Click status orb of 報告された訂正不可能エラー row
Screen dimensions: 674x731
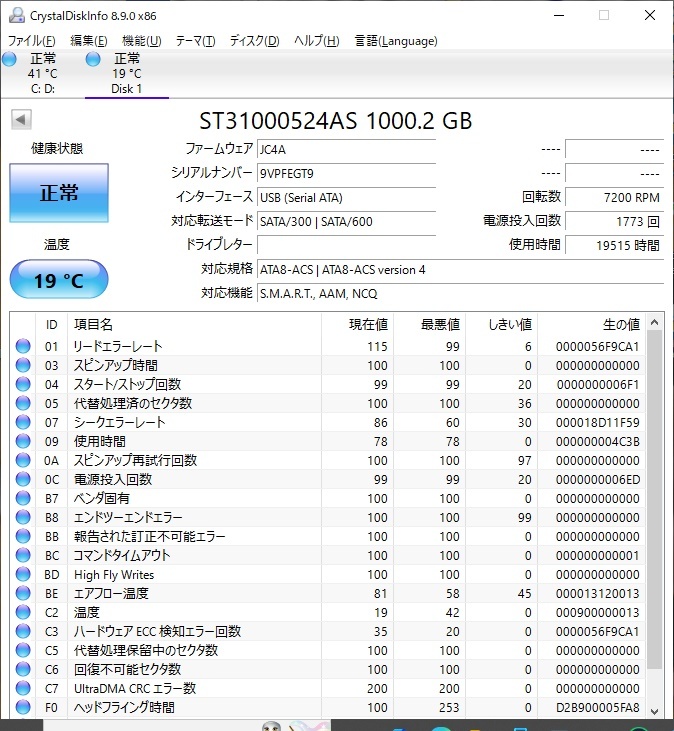pos(23,537)
